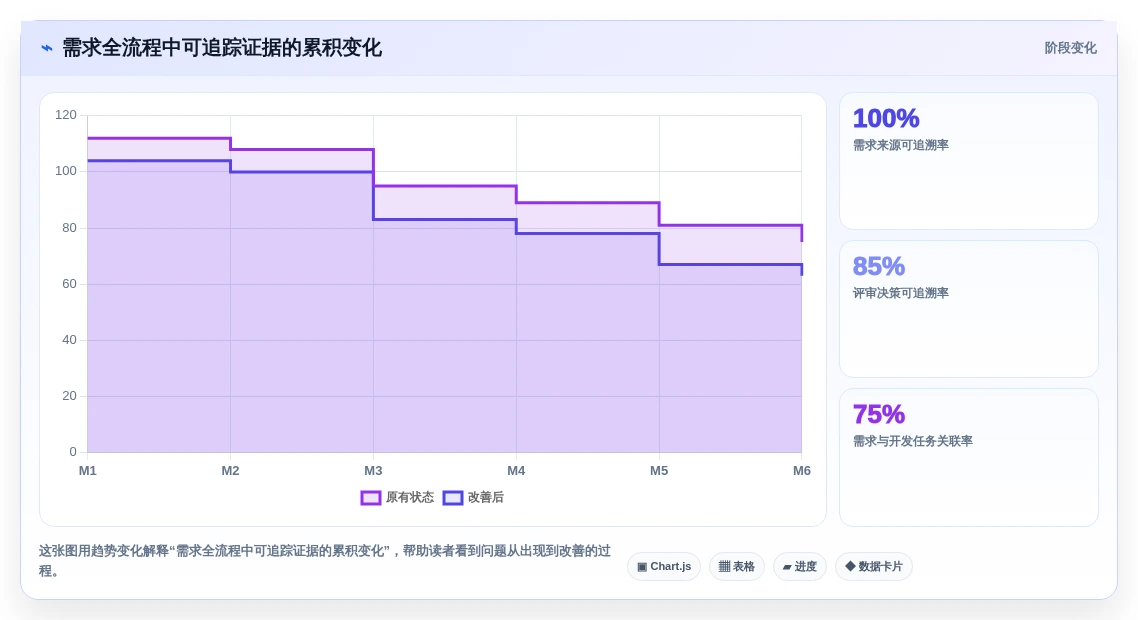
Task: Click the 阶段变化 label in header
Action: click(x=1071, y=48)
